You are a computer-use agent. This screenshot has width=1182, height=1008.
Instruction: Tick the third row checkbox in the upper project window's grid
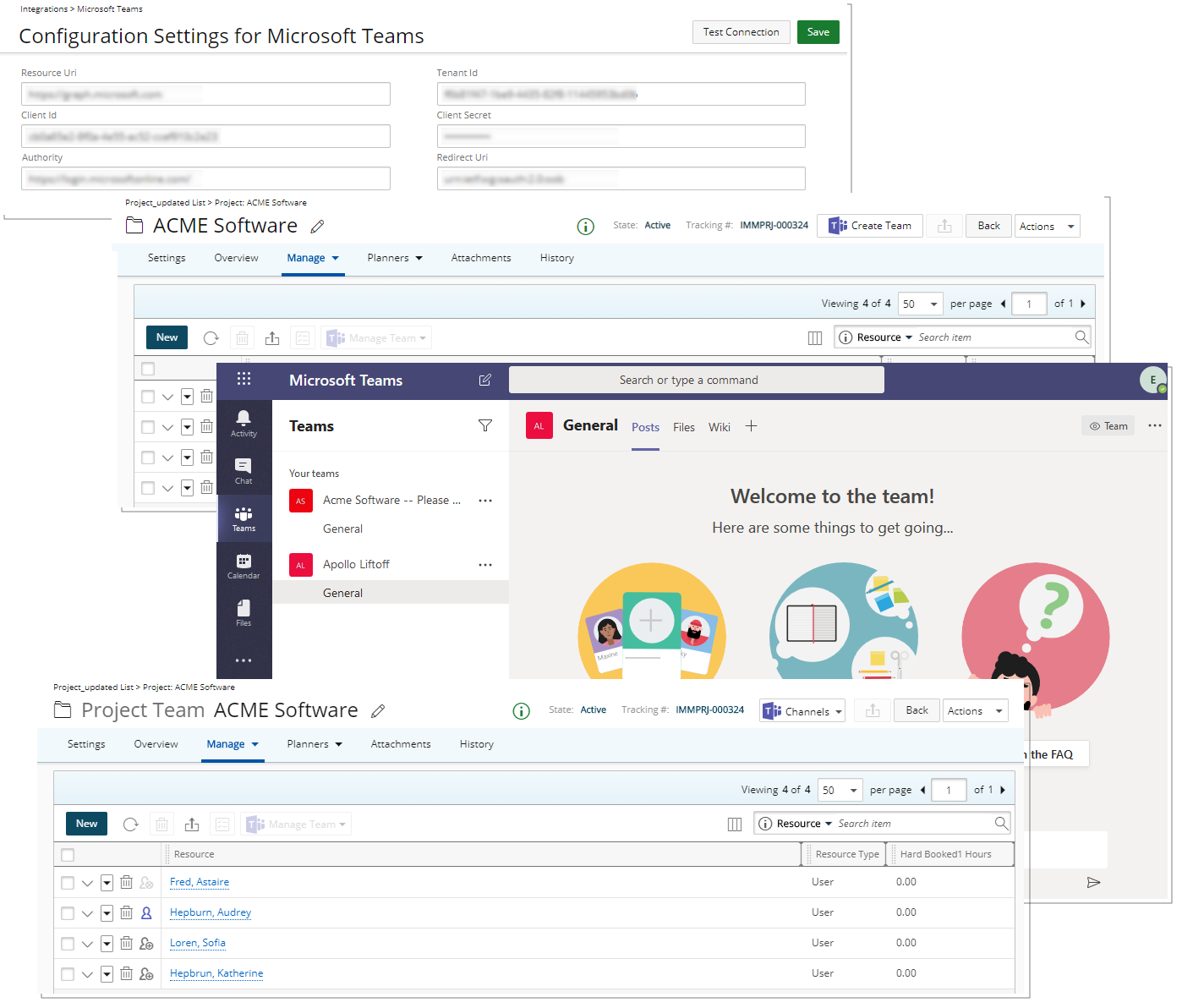tap(148, 457)
